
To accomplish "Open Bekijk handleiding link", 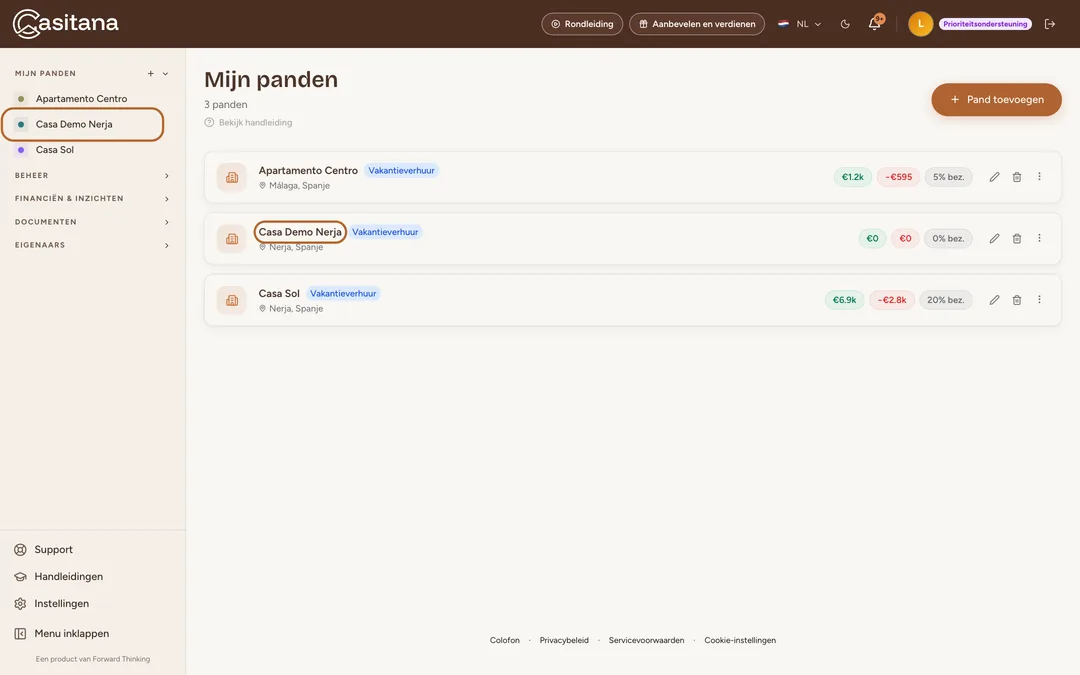I will (x=249, y=123).
